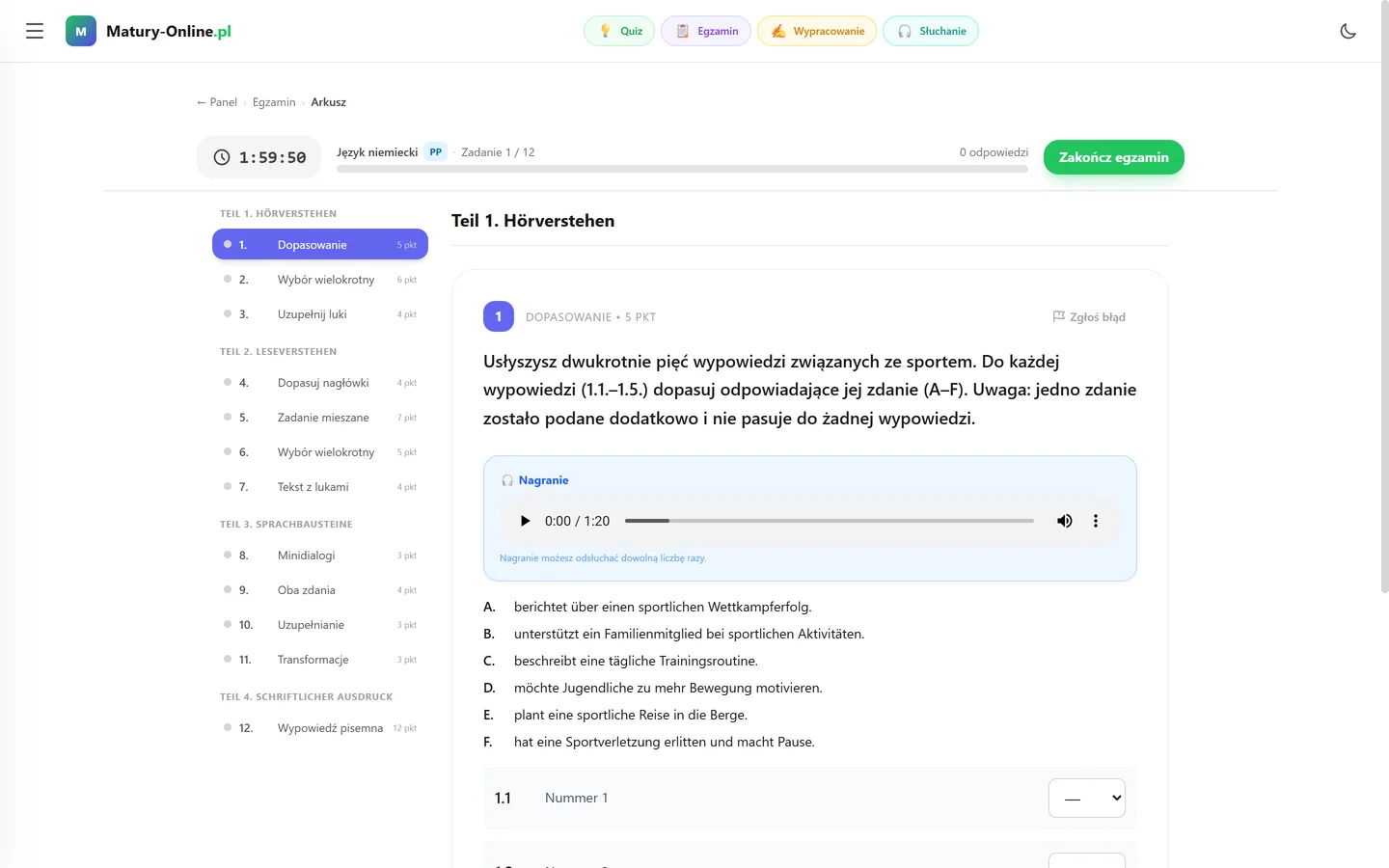Open task 6 Wybór wielokrotny
This screenshot has height=868, width=1389.
pyautogui.click(x=320, y=452)
